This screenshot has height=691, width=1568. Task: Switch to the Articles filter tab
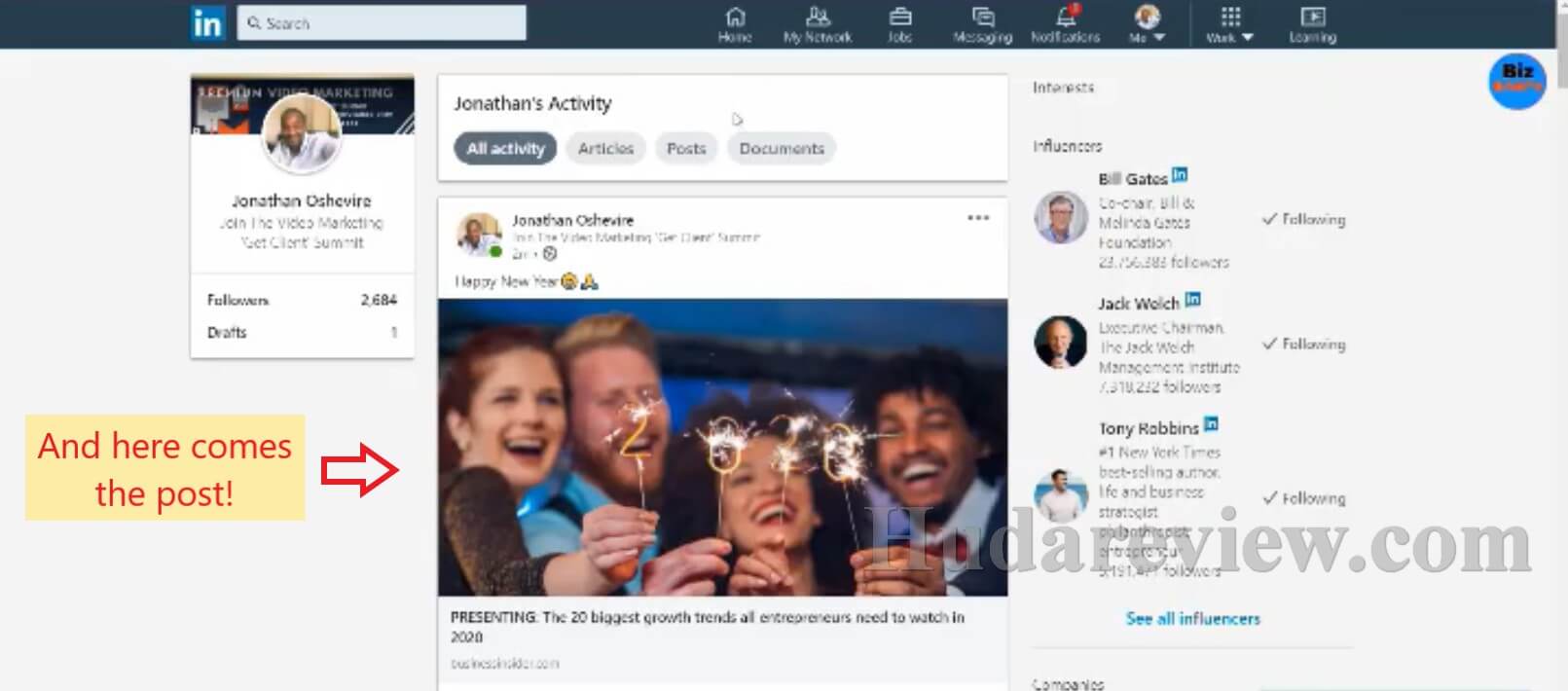click(x=605, y=148)
